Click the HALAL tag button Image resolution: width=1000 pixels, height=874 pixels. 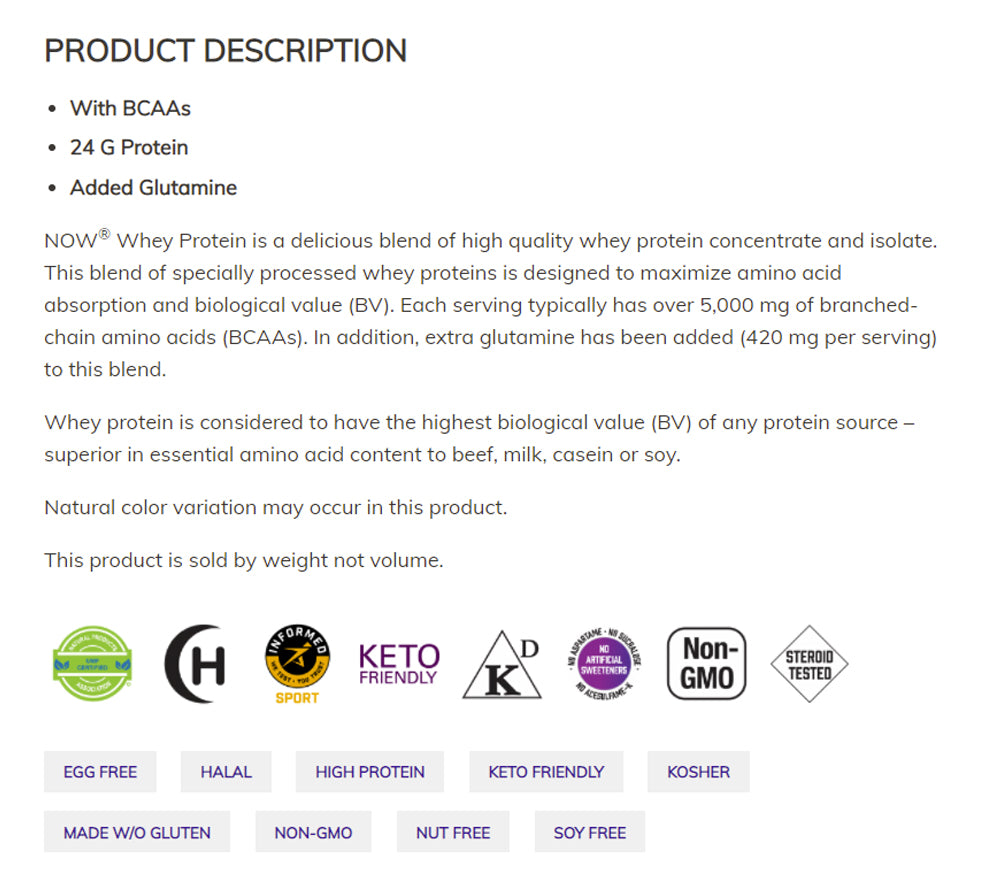pyautogui.click(x=226, y=772)
